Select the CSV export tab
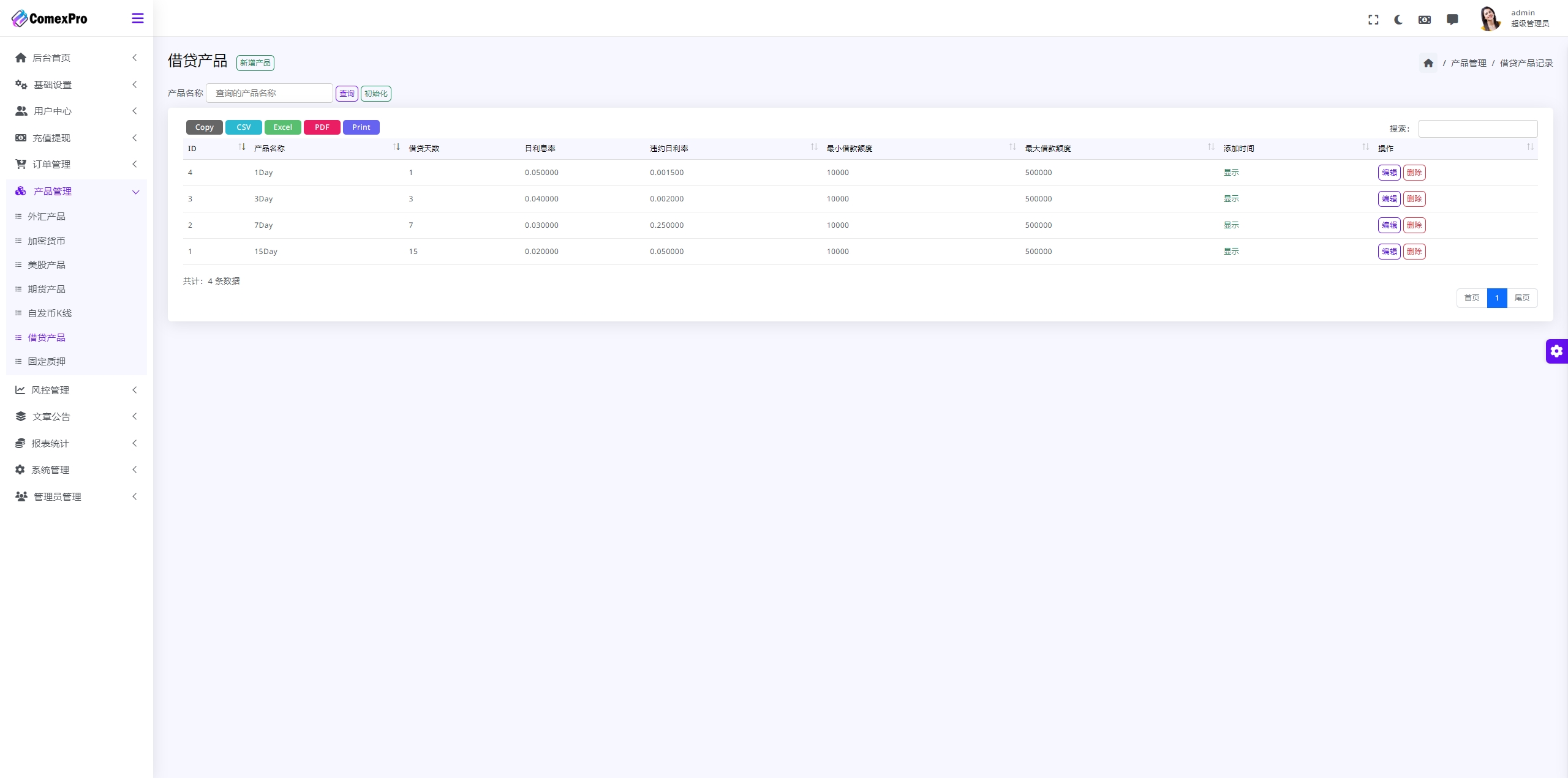 244,127
